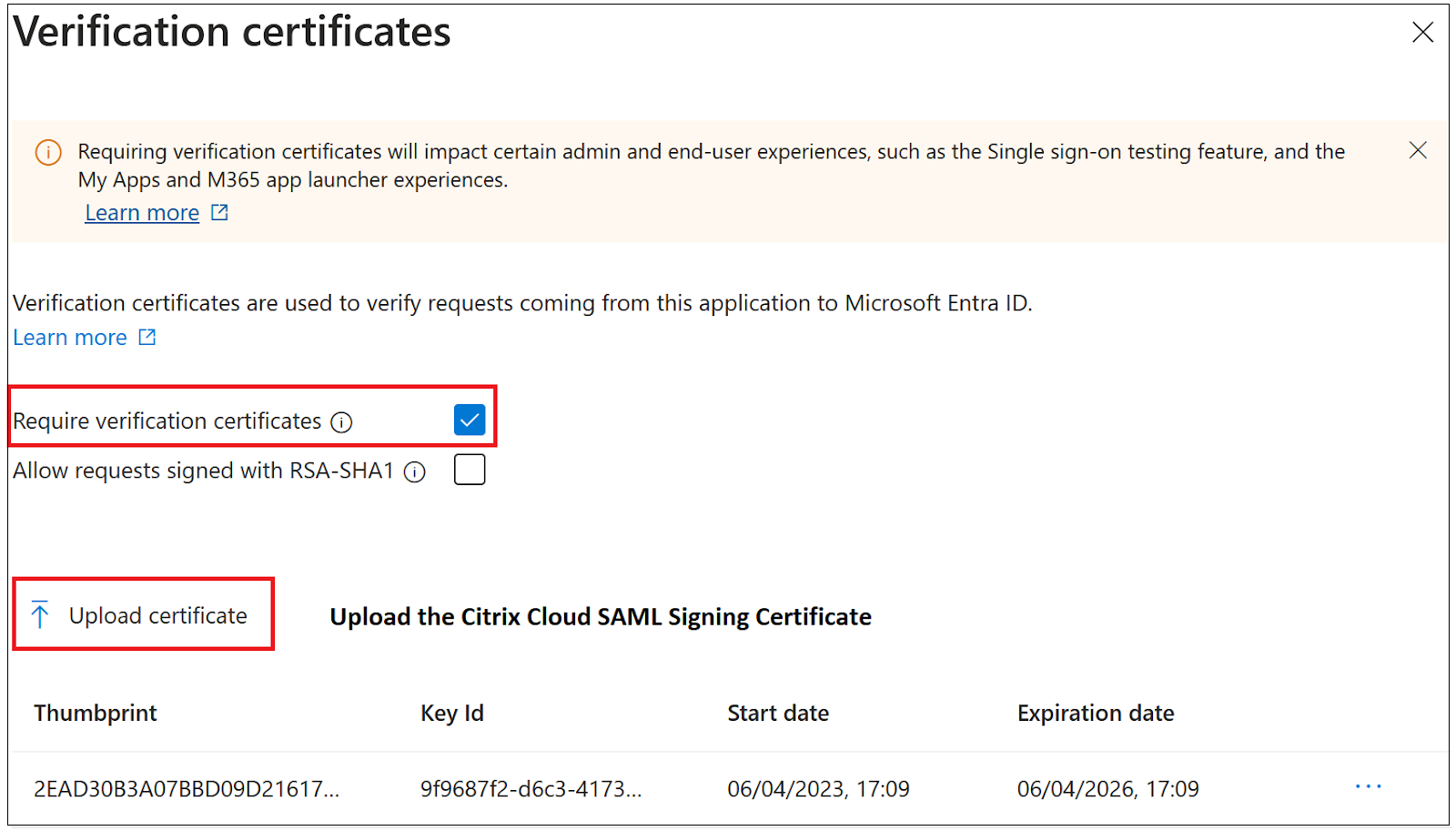
Task: Click the upload arrow icon
Action: click(40, 615)
